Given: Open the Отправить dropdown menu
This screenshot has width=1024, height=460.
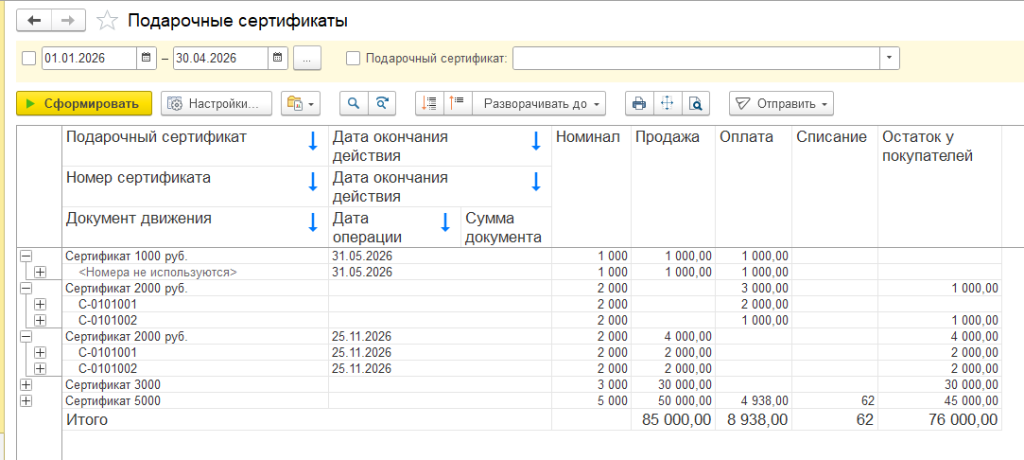Looking at the screenshot, I should tap(781, 103).
